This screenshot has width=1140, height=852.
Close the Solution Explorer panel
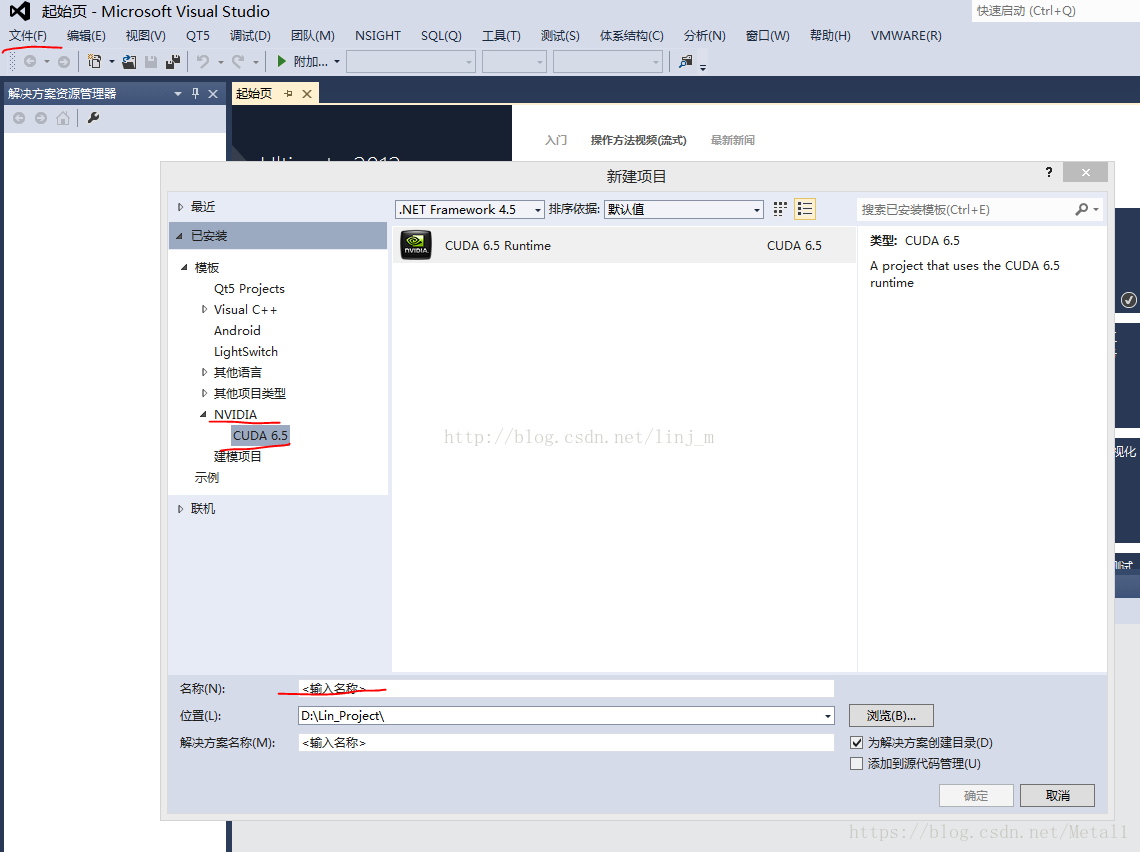[x=213, y=93]
